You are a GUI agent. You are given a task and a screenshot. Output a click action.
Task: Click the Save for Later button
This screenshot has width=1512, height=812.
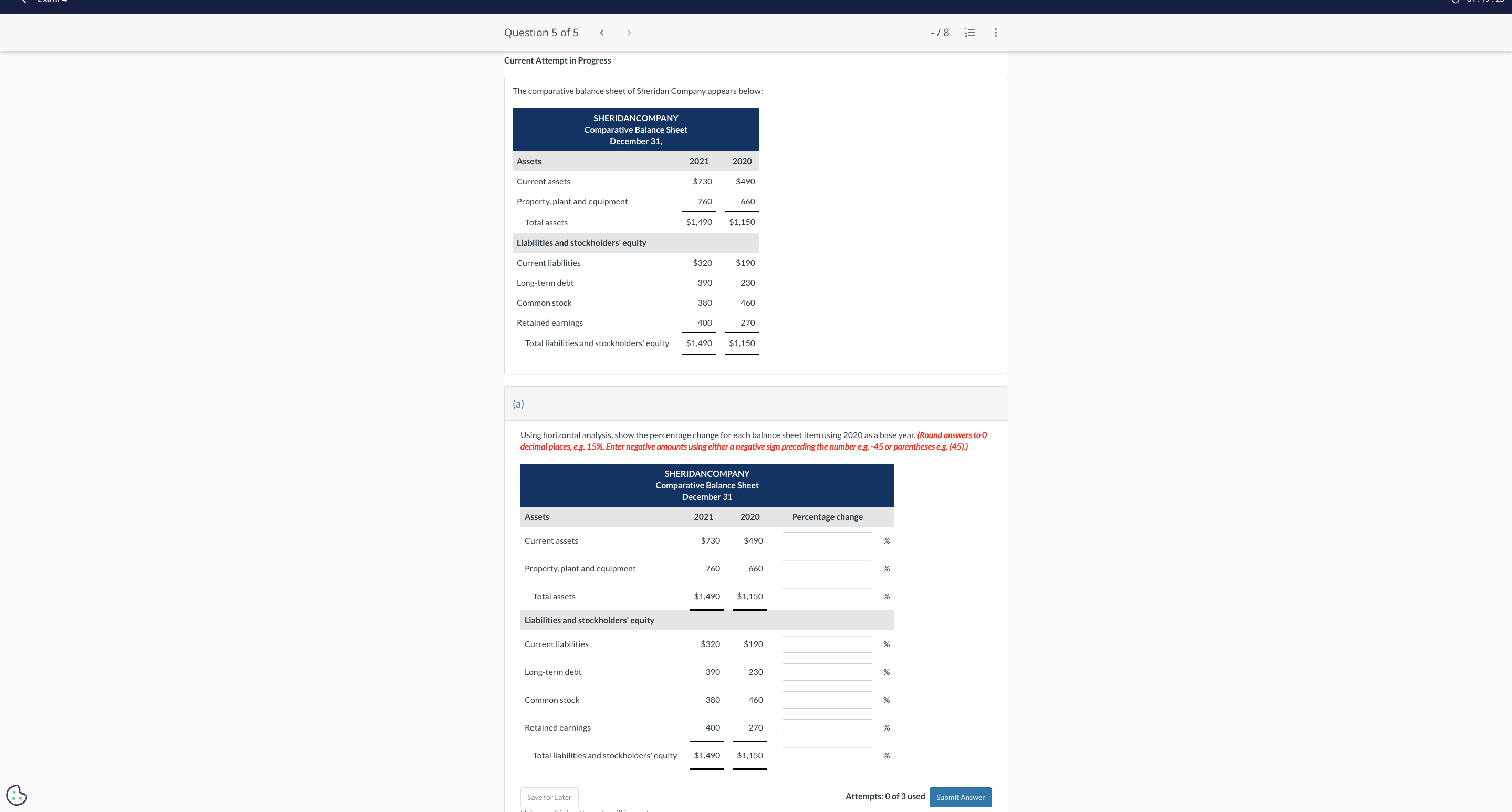click(x=549, y=797)
